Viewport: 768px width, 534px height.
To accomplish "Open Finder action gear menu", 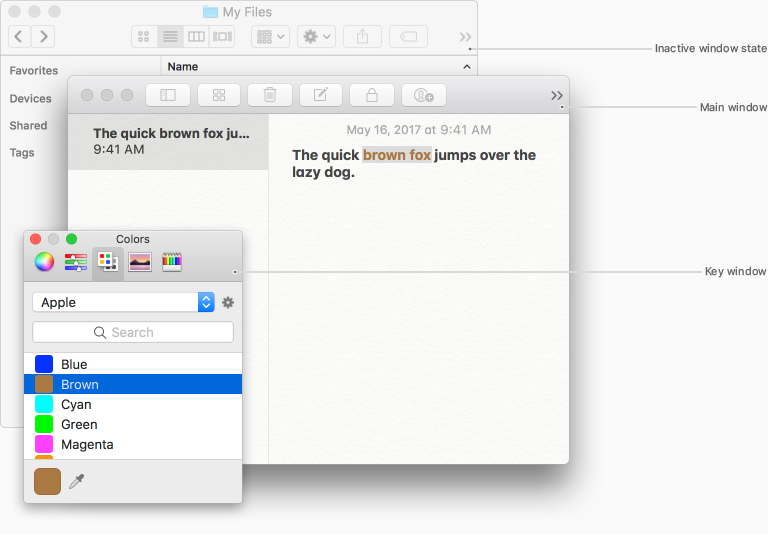I will coord(316,37).
